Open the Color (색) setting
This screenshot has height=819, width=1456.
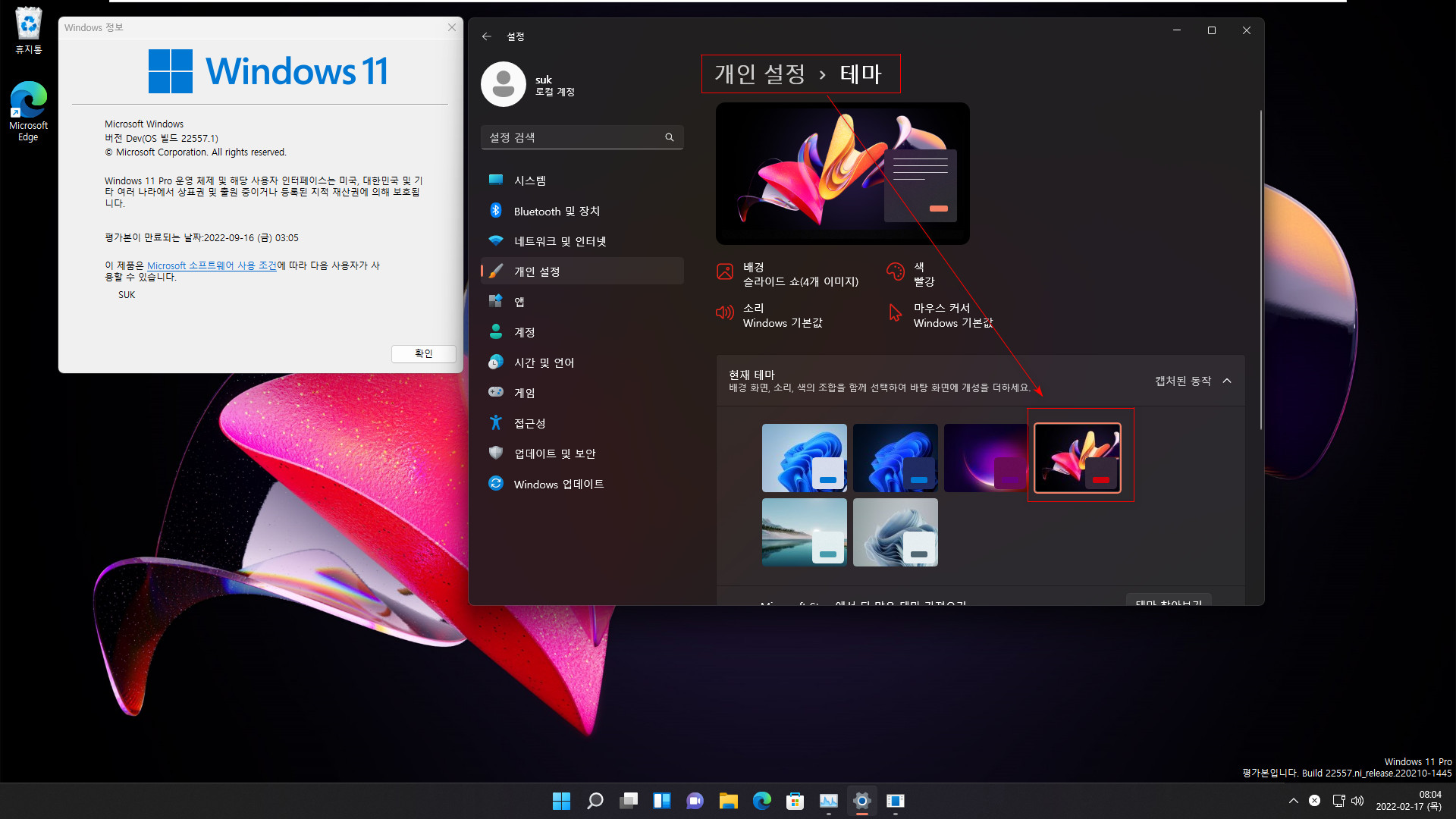pos(912,275)
